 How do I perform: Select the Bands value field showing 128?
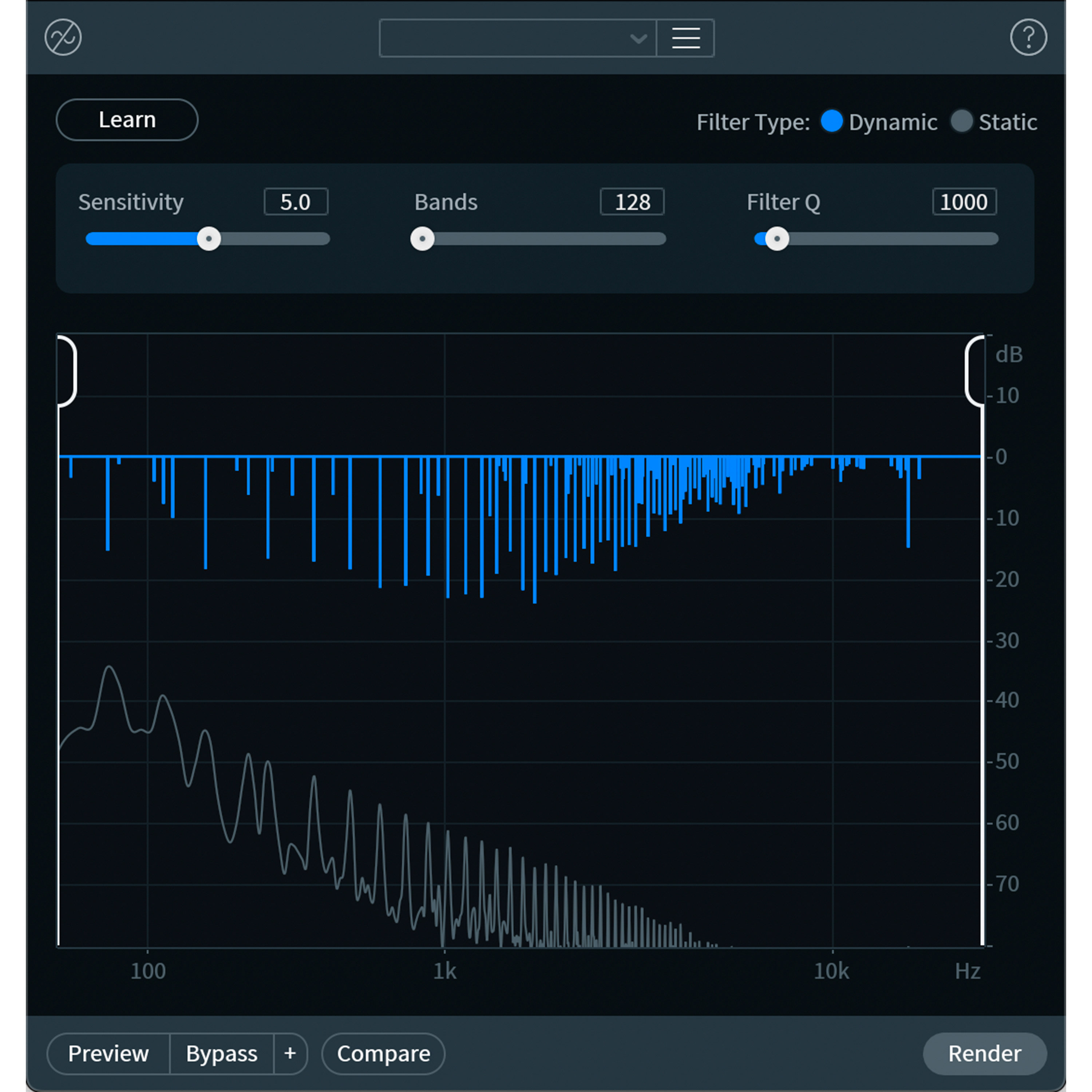coord(631,202)
